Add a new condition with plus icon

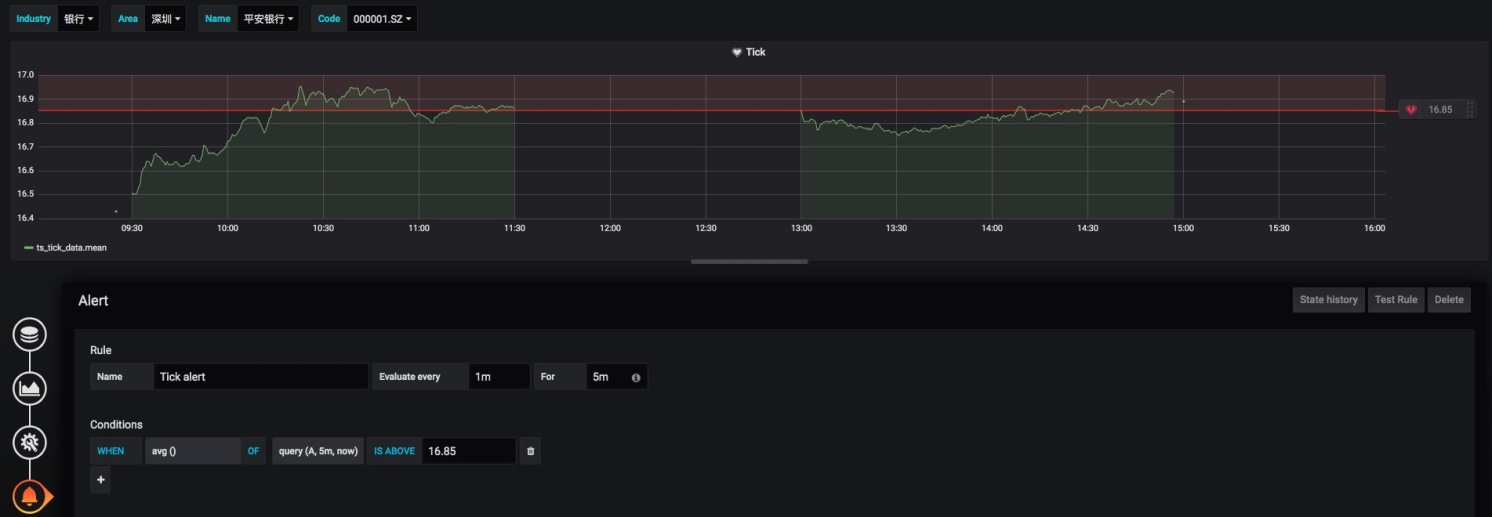(100, 480)
